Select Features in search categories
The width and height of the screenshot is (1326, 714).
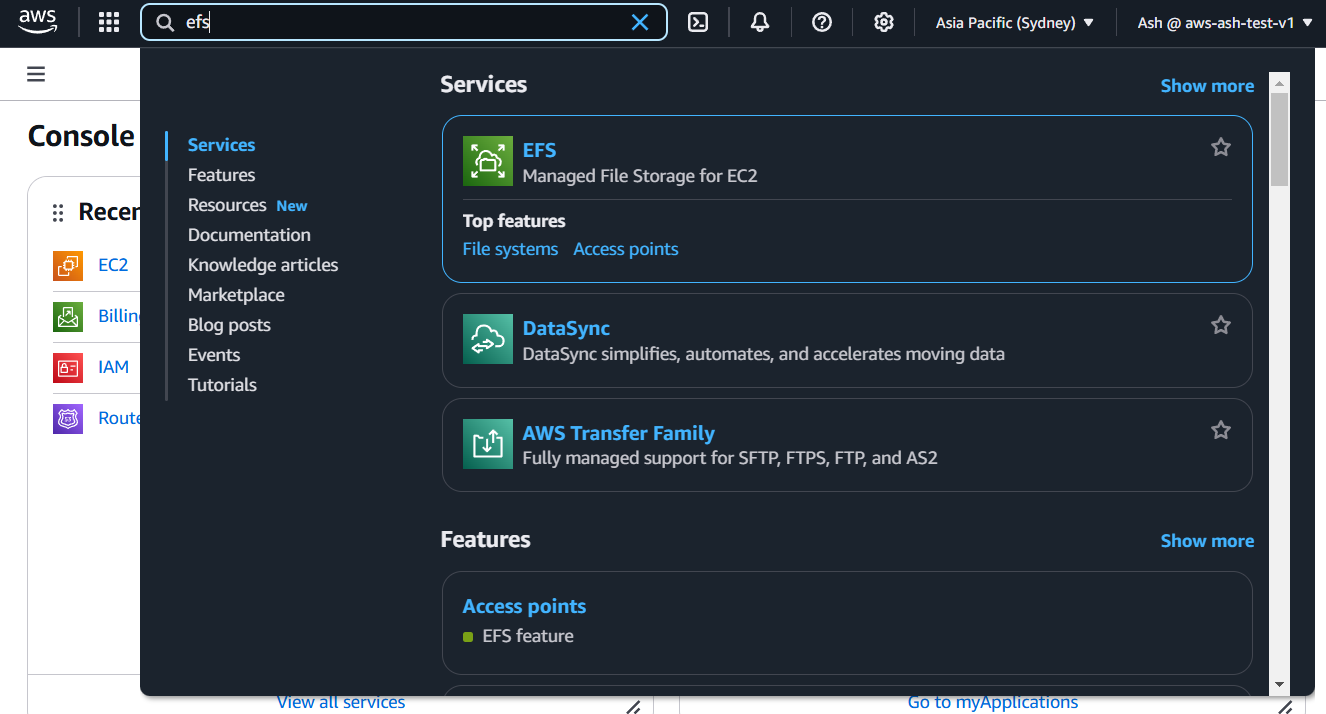coord(221,175)
